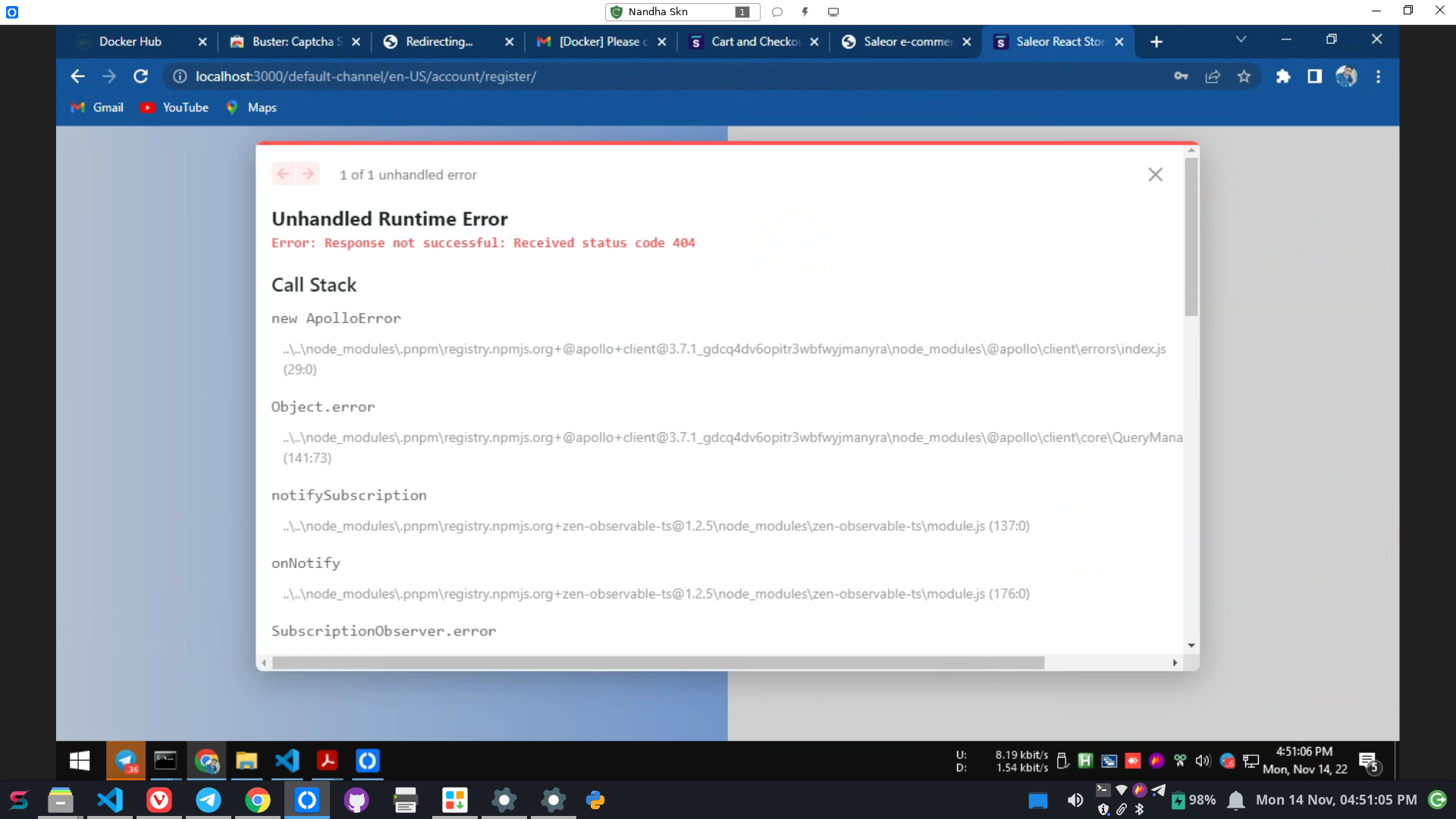Dismiss the unhandled error overlay

[1155, 175]
